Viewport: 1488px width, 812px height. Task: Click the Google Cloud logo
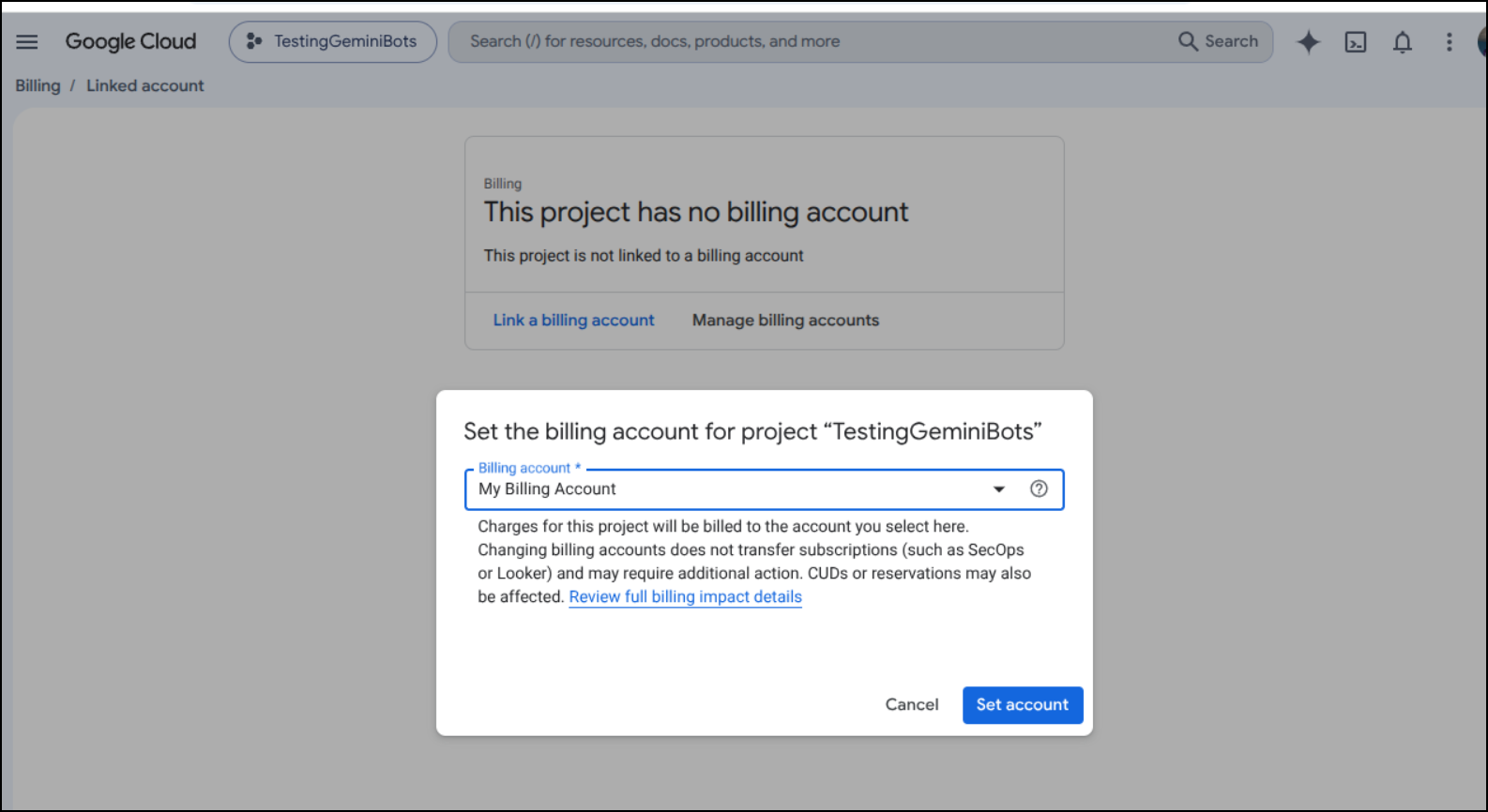click(x=130, y=41)
